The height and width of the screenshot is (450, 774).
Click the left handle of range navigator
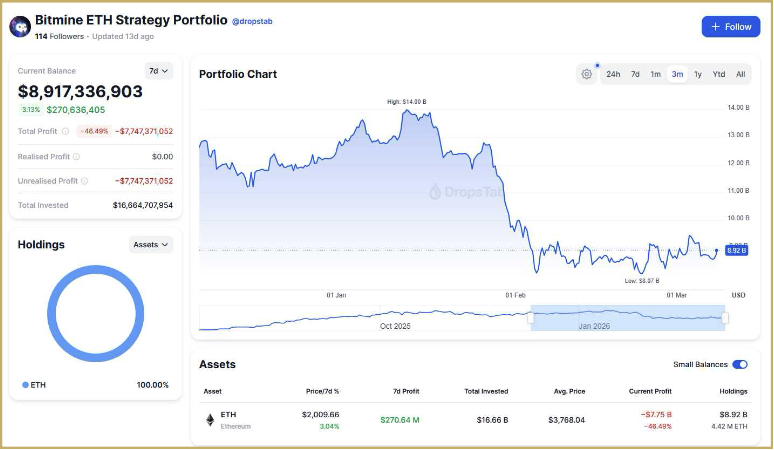(x=531, y=318)
